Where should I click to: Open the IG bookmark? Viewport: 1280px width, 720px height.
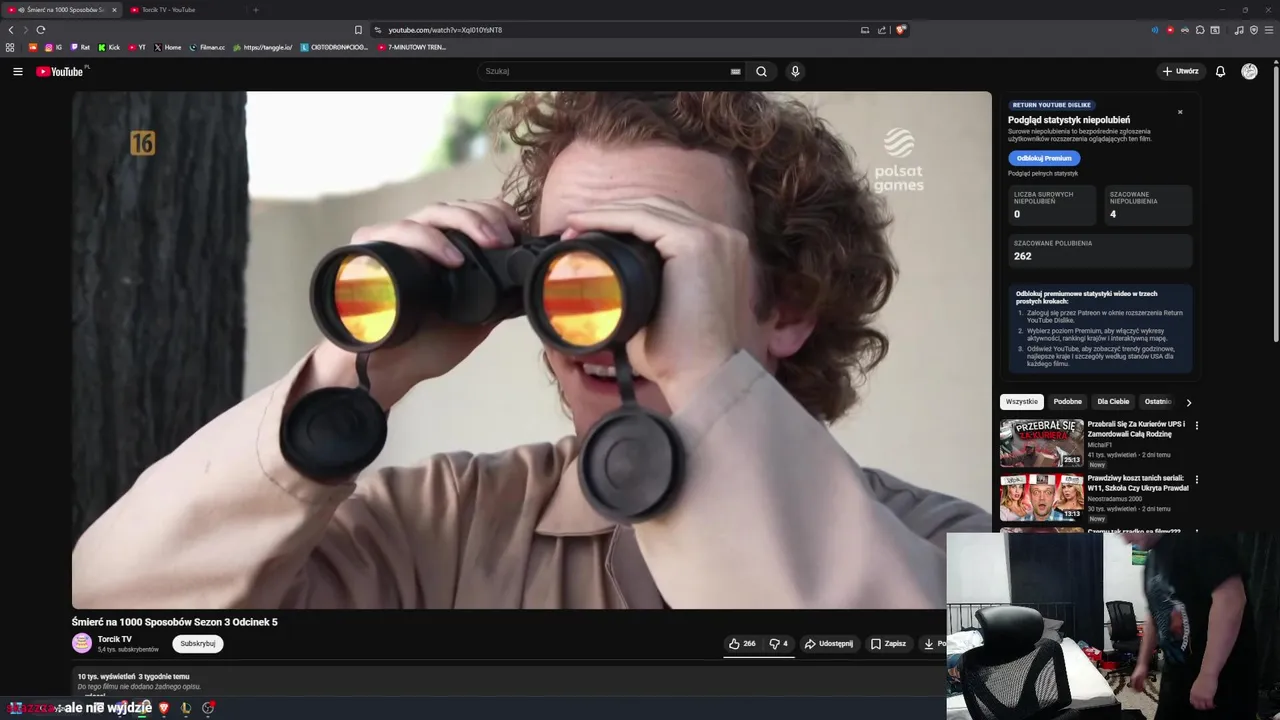tap(53, 47)
